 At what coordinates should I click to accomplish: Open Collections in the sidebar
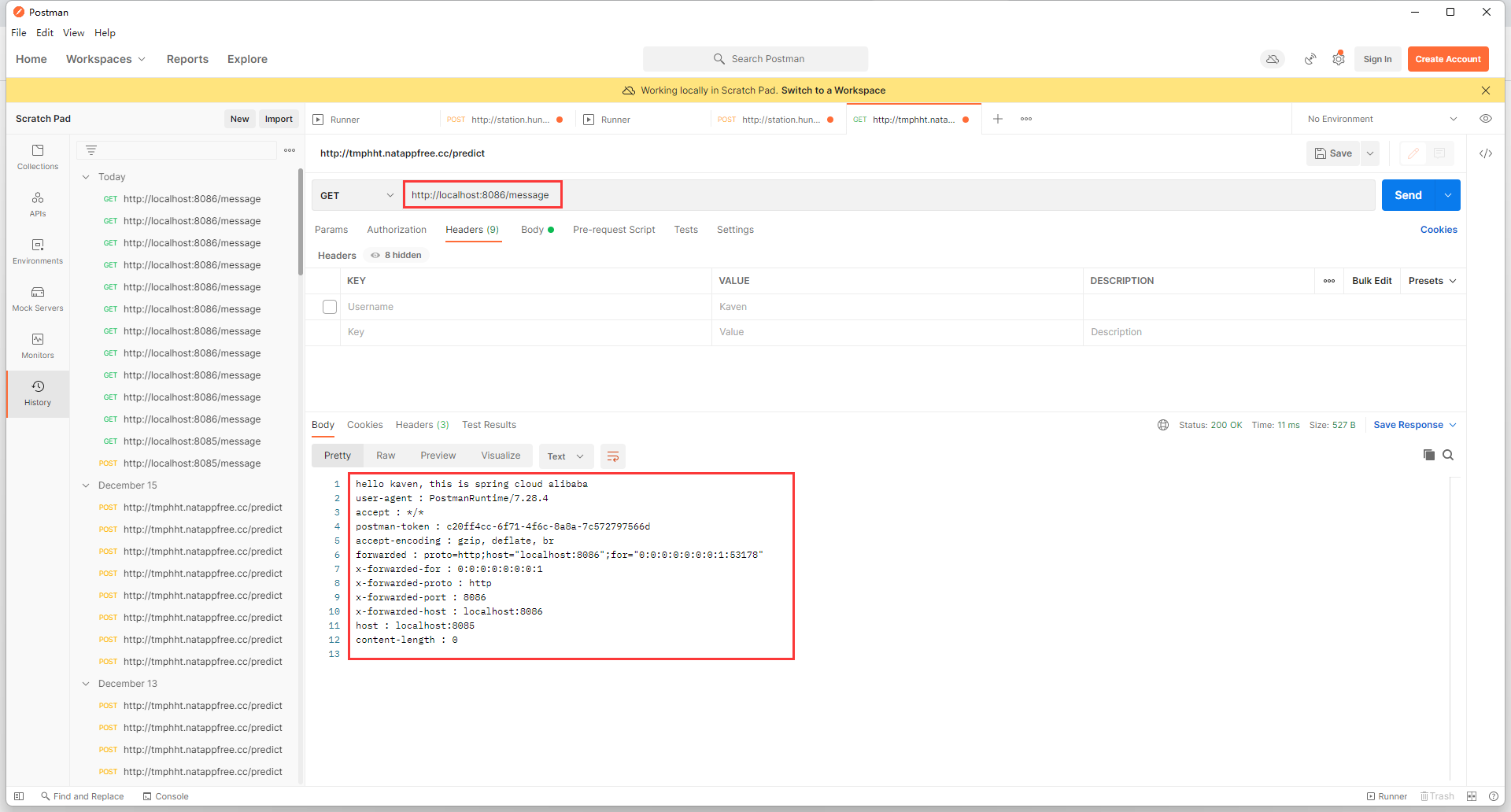[x=38, y=157]
